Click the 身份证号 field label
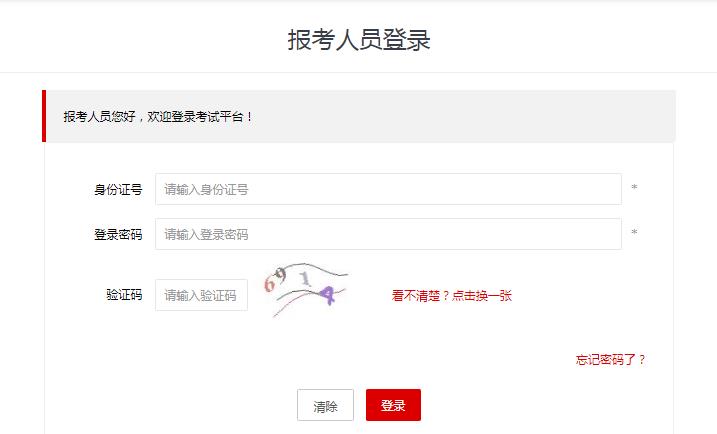 tap(118, 189)
